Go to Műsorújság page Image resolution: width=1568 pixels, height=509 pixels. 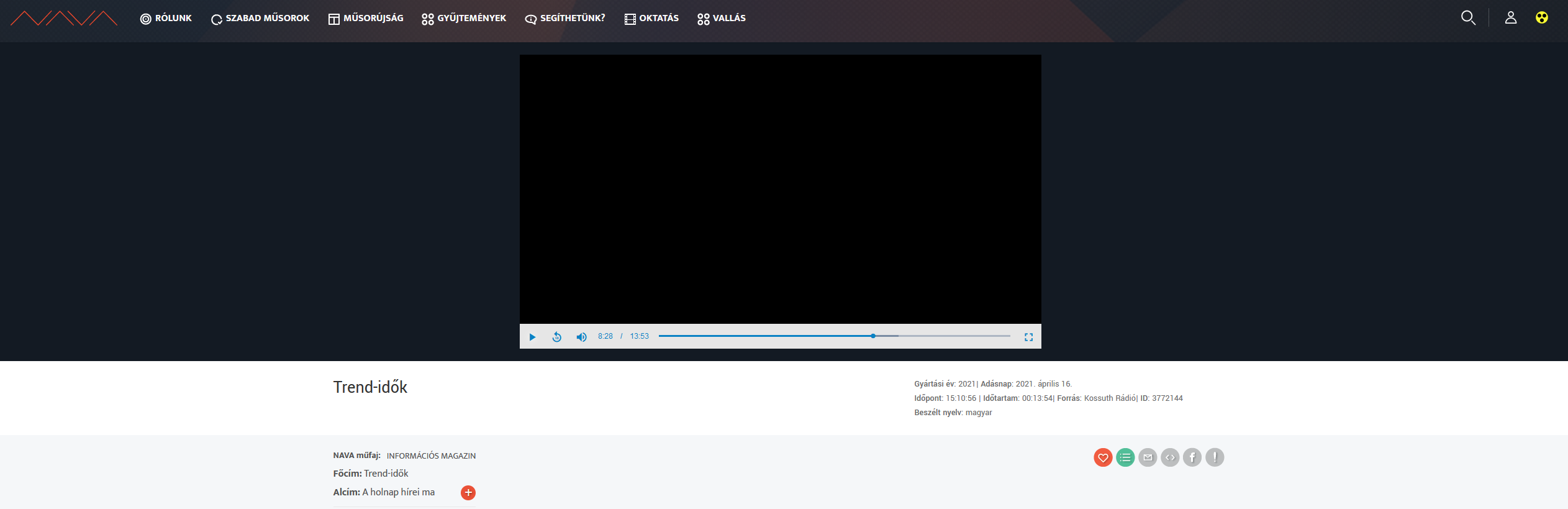[366, 19]
